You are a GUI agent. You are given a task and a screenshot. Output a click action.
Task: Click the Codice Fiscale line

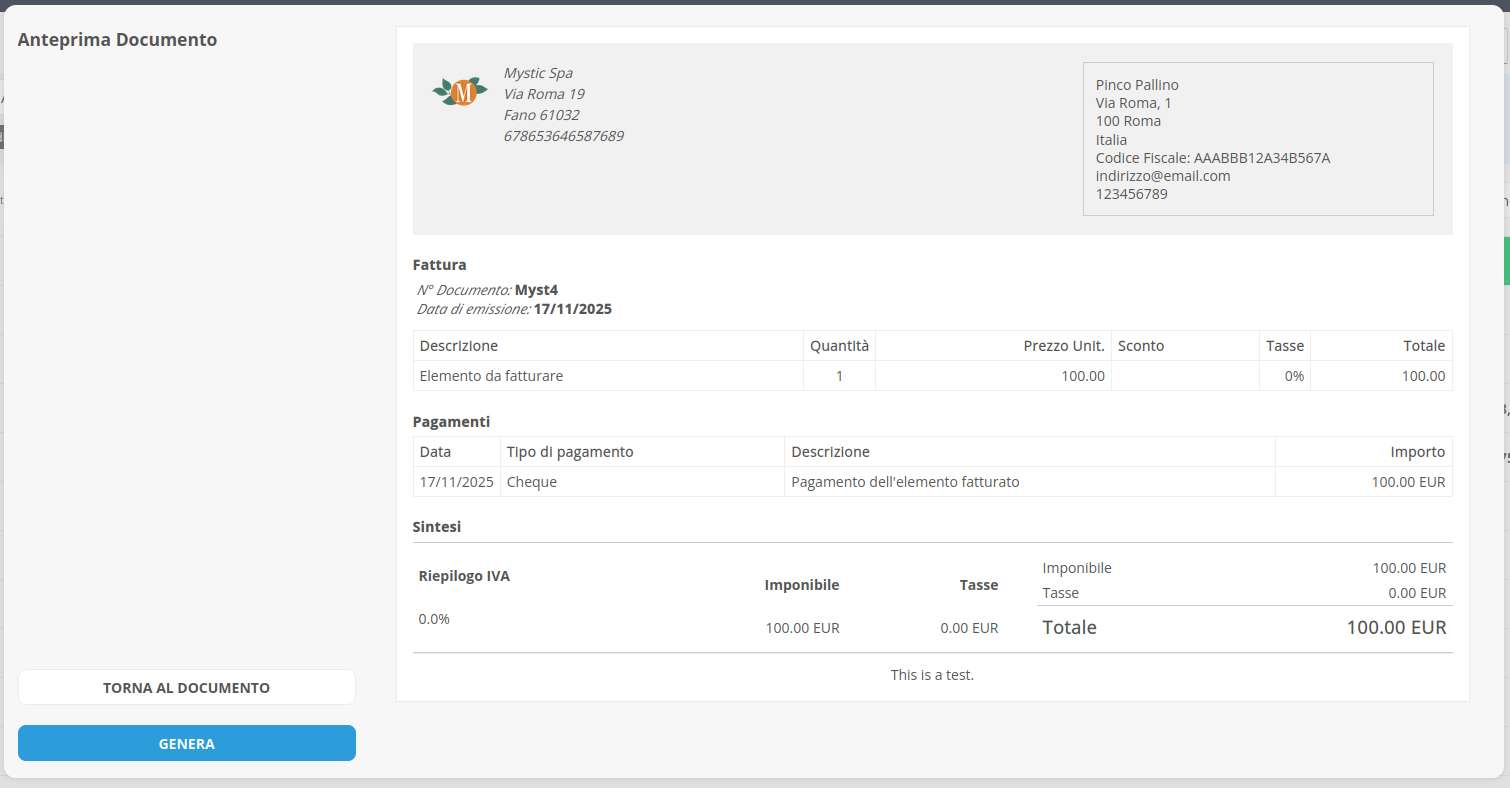pyautogui.click(x=1212, y=158)
